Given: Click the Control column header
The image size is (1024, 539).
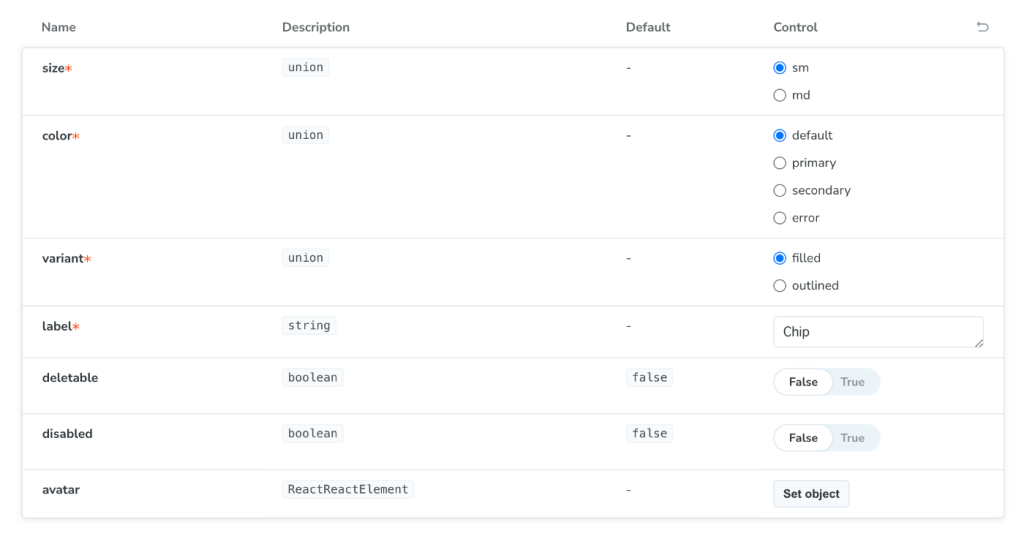Looking at the screenshot, I should (795, 27).
